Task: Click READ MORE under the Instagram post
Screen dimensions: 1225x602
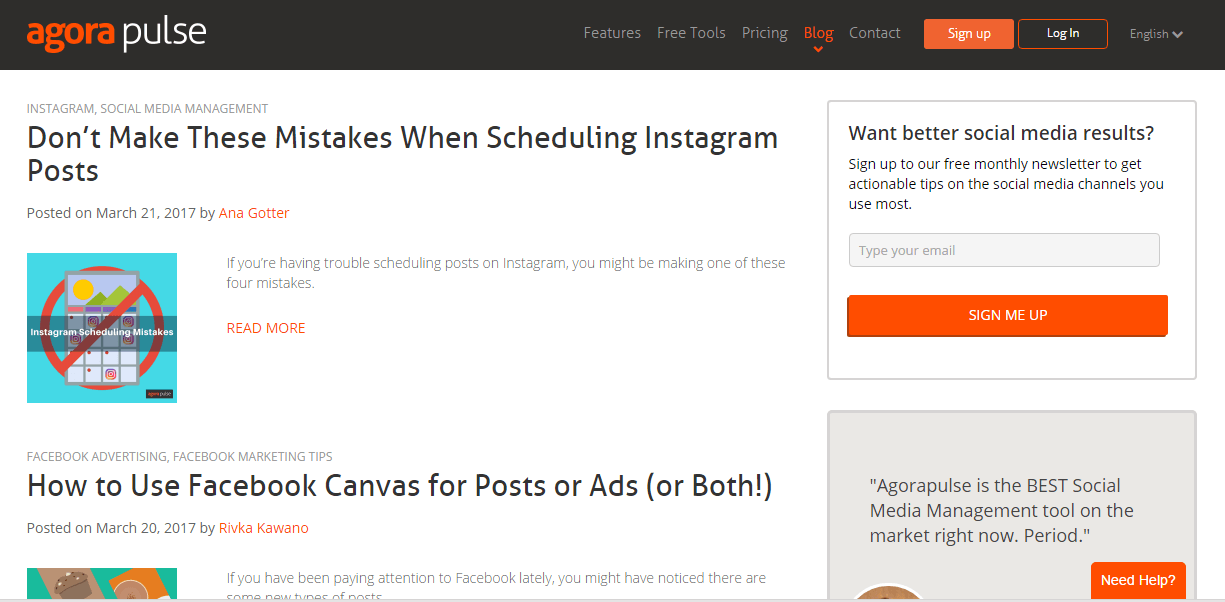Action: pyautogui.click(x=266, y=328)
